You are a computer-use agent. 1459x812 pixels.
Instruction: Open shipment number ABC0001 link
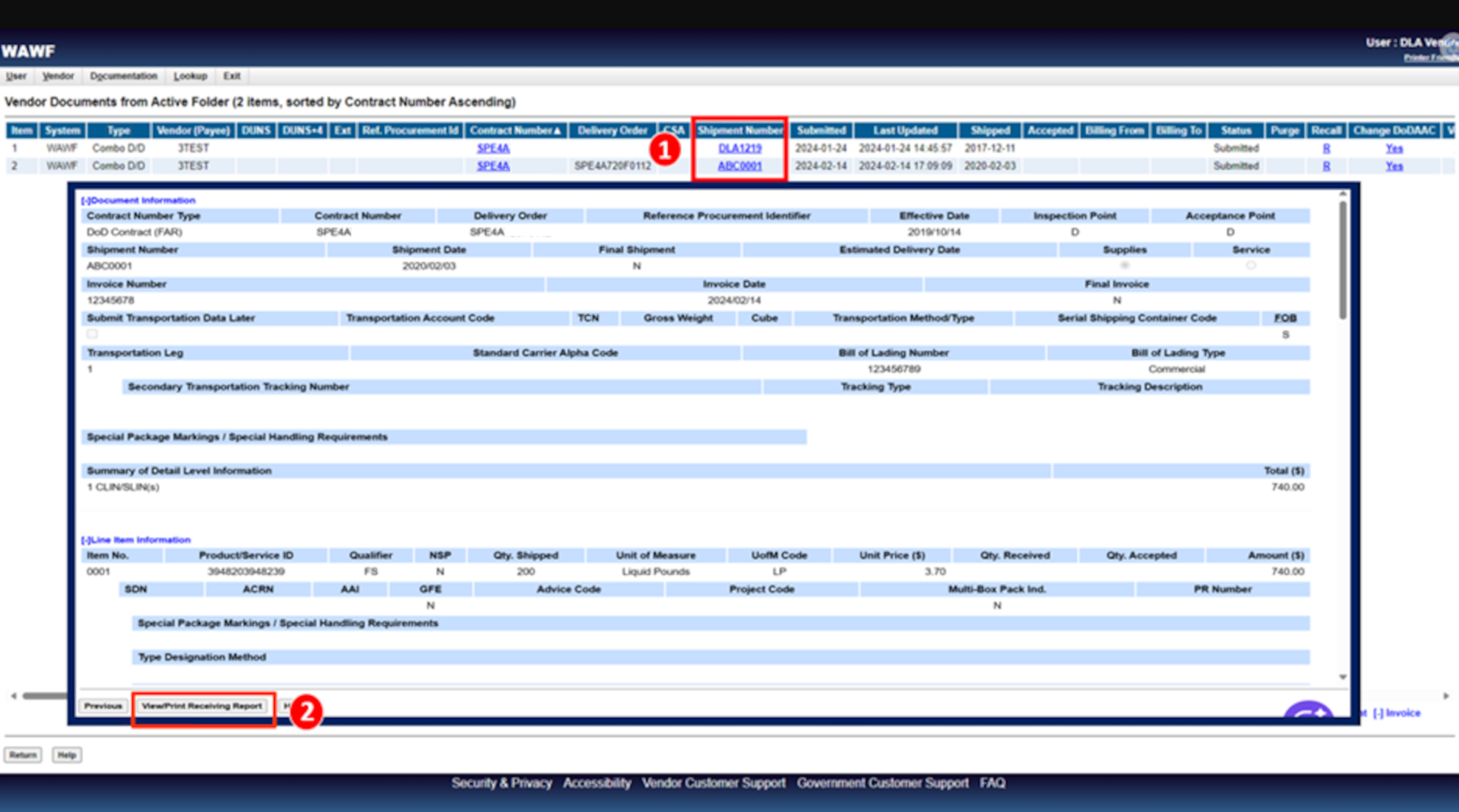click(x=739, y=166)
